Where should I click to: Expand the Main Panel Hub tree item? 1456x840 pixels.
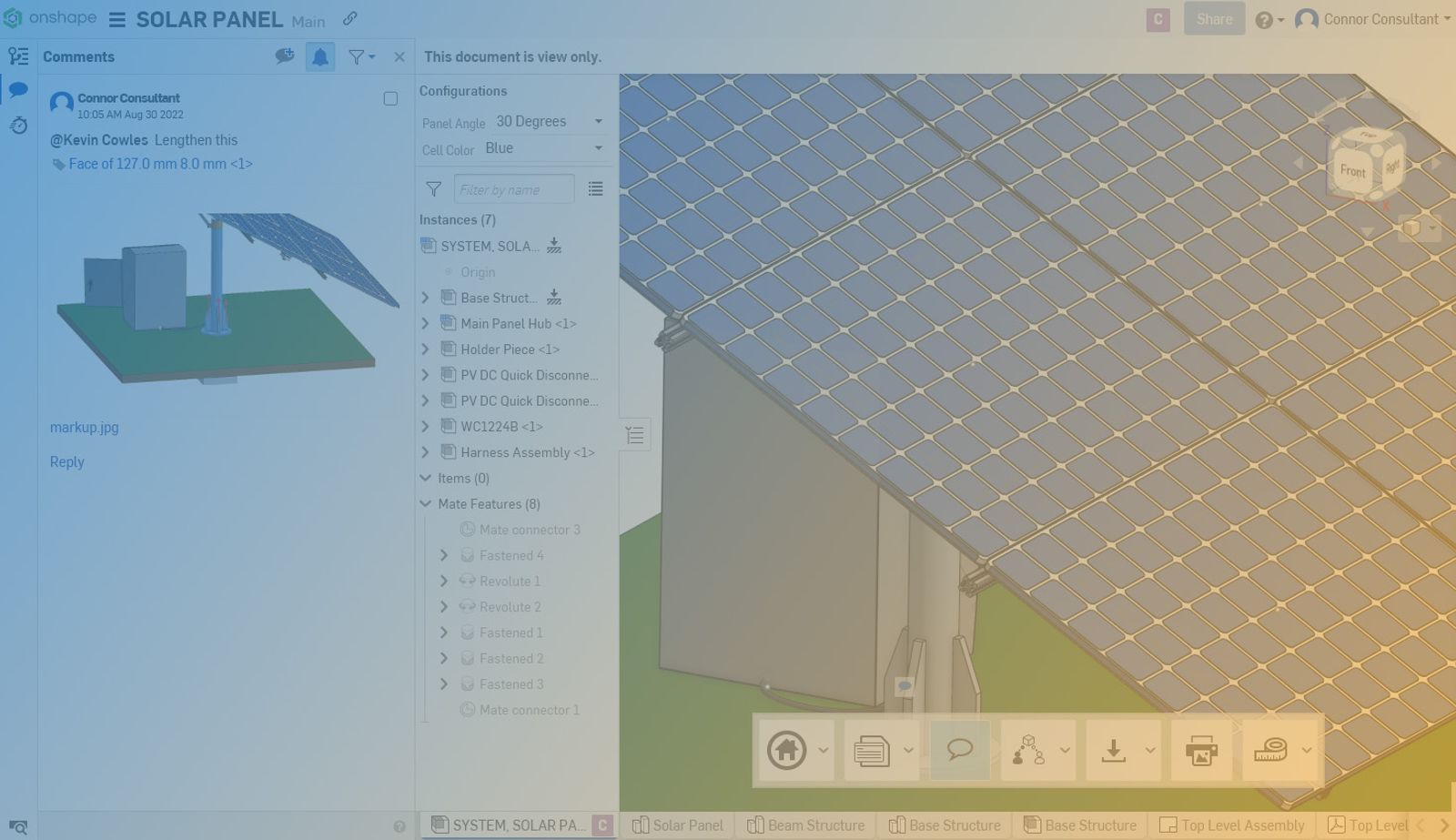click(x=425, y=323)
